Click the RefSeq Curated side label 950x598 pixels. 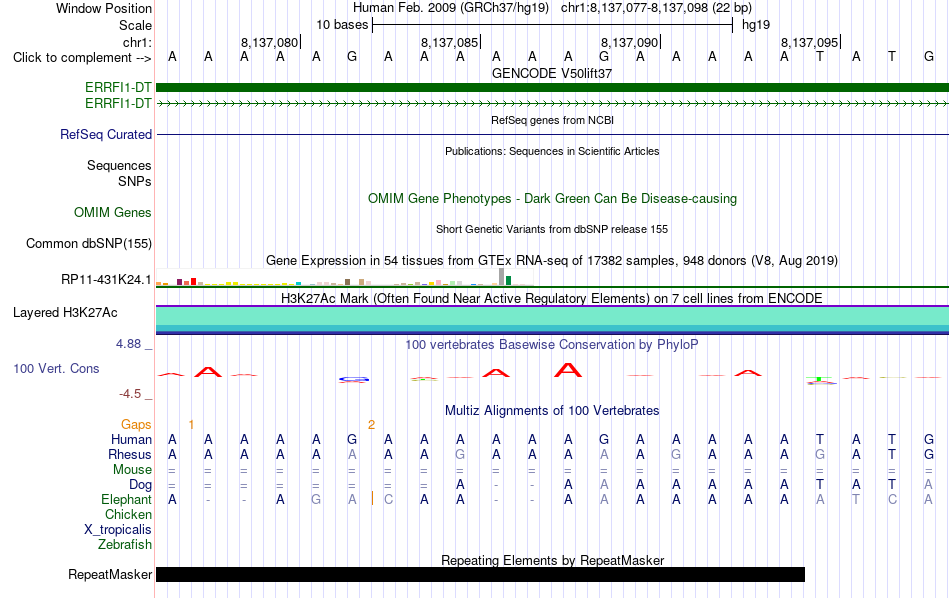(x=105, y=135)
